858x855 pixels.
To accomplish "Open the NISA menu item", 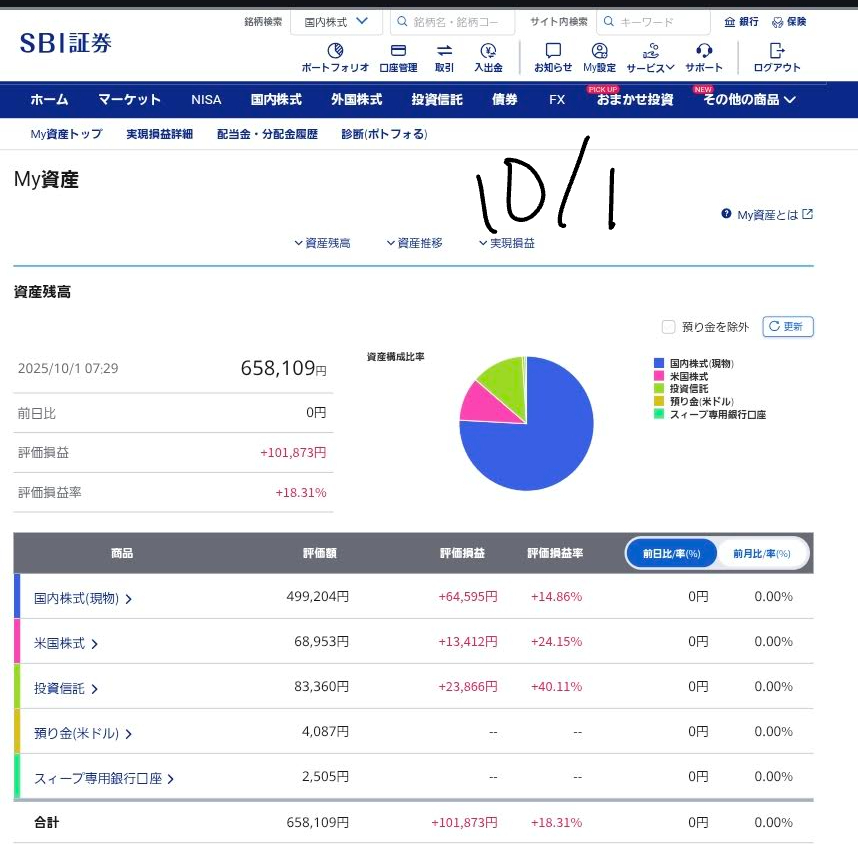I will (x=206, y=99).
